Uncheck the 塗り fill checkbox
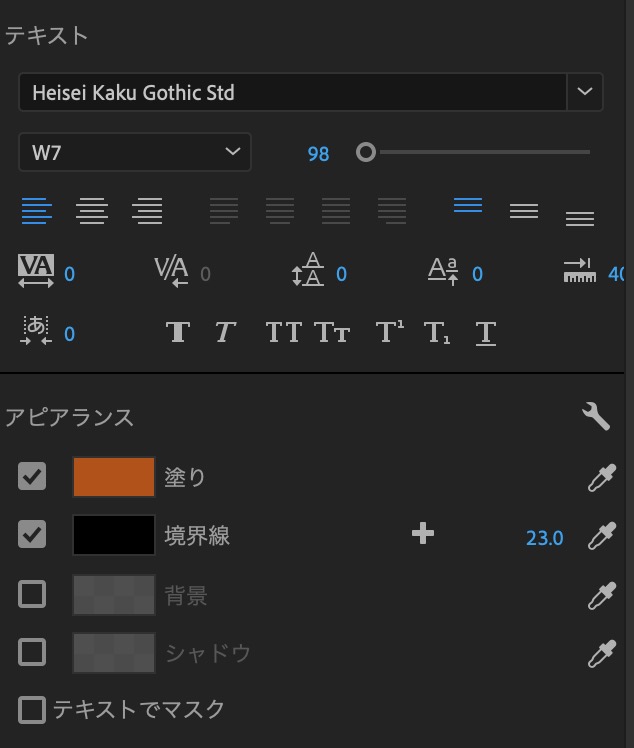634x748 pixels. coord(32,476)
